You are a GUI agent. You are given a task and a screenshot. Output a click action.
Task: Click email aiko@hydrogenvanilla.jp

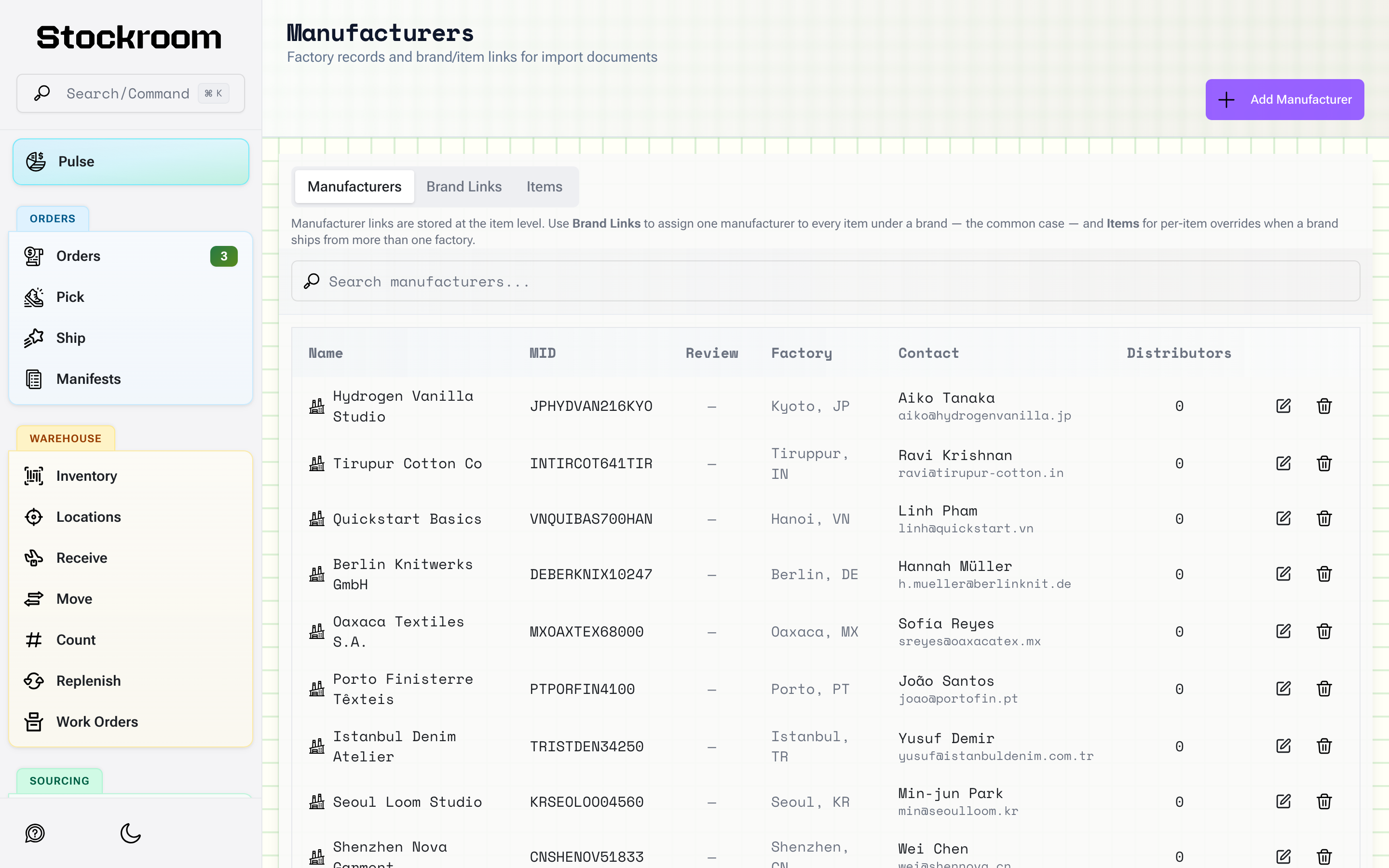point(984,416)
